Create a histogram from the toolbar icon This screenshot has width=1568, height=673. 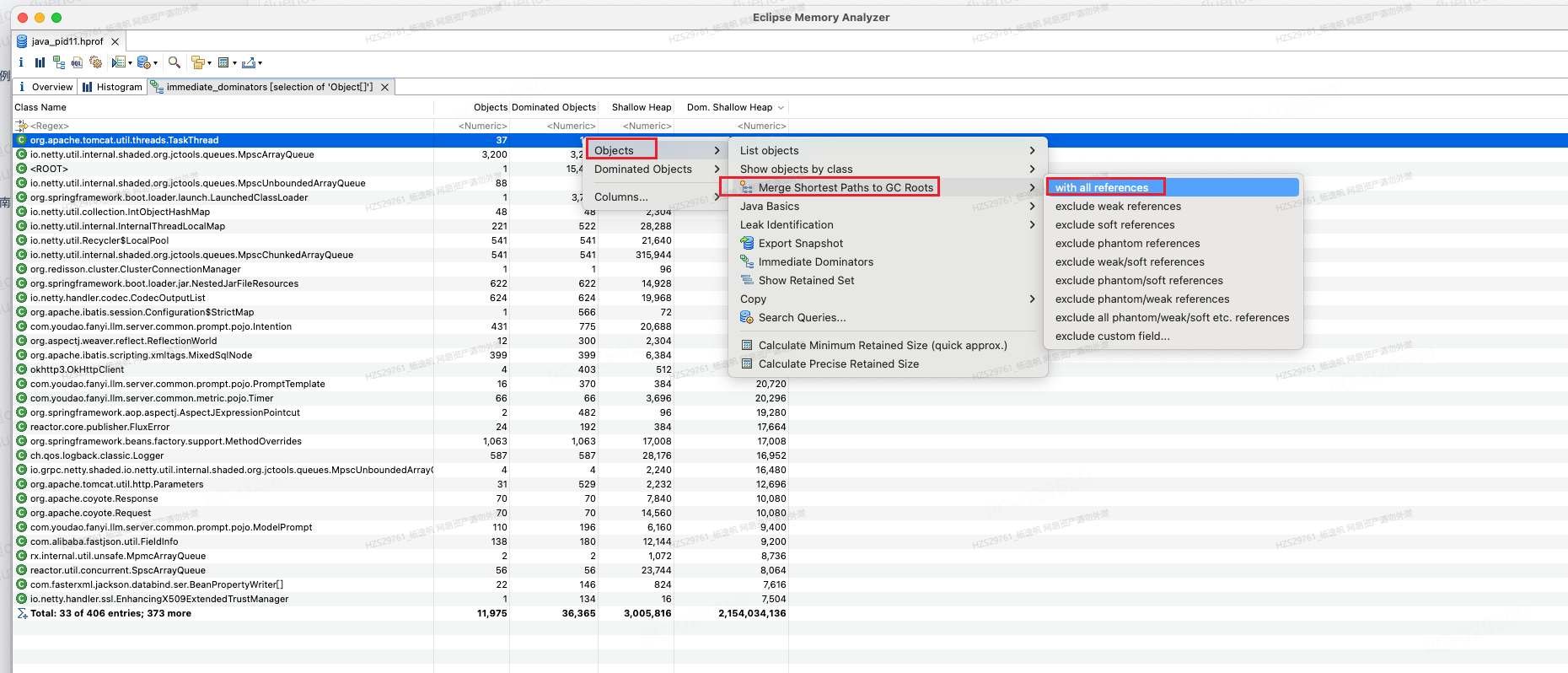click(40, 62)
